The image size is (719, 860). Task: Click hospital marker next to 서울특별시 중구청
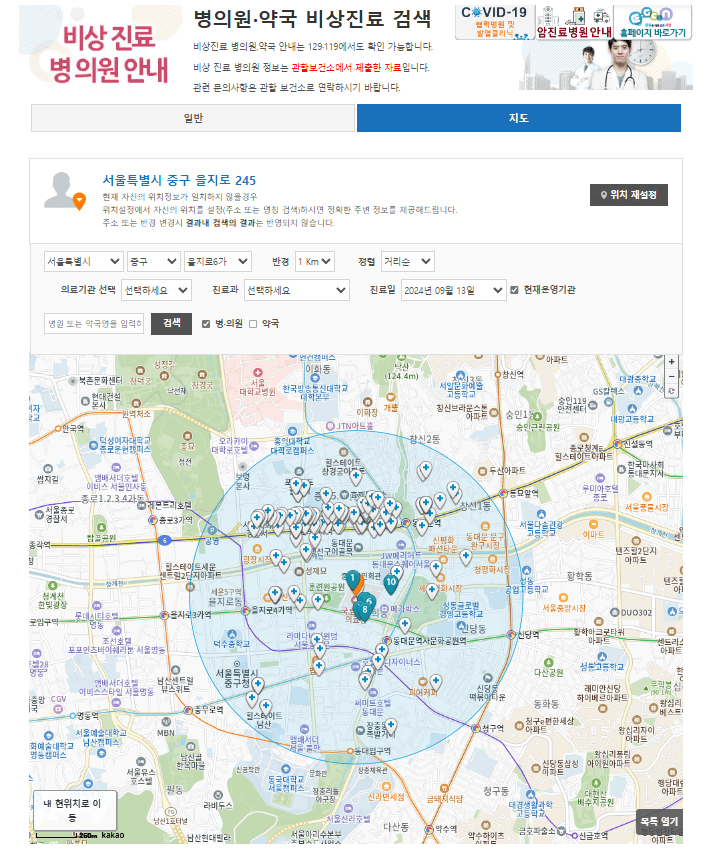(257, 685)
